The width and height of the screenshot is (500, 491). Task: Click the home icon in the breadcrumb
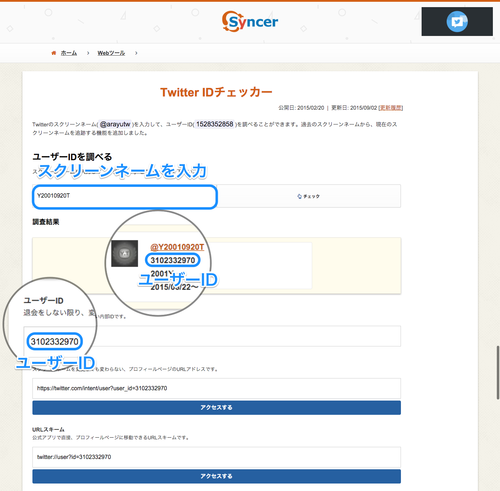[54, 53]
